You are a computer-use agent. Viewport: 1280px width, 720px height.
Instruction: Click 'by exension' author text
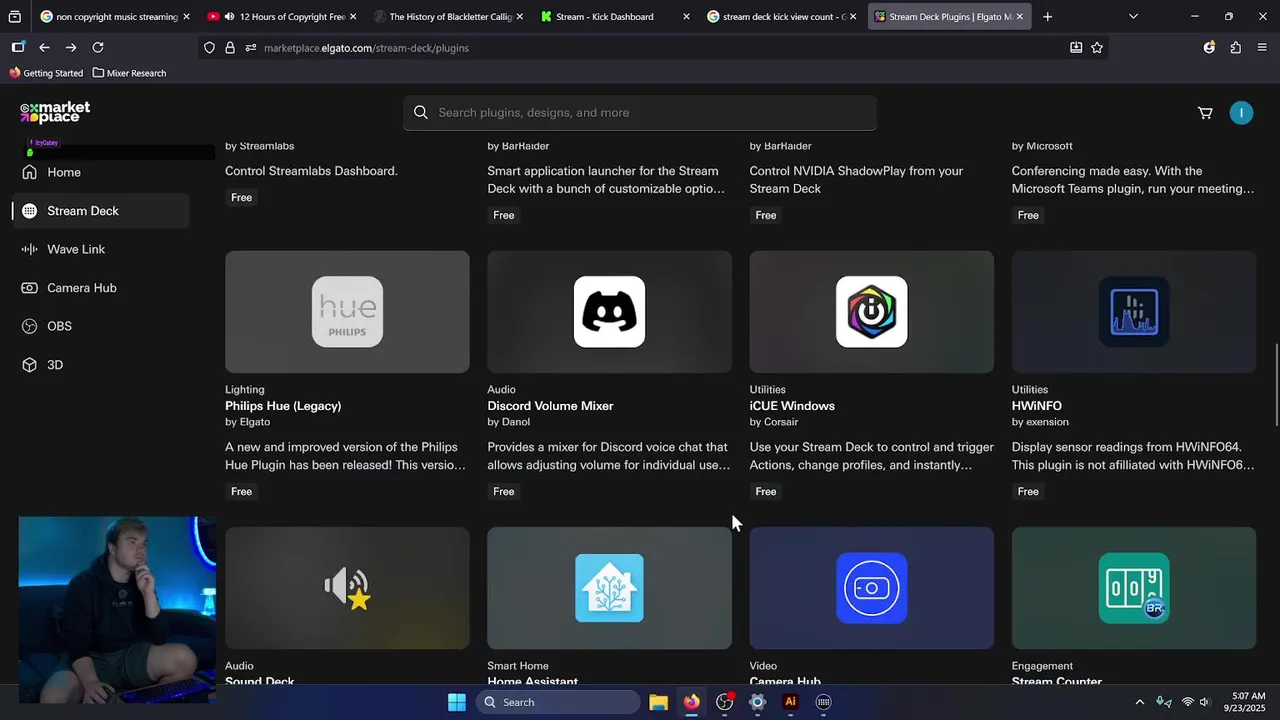coord(1040,422)
